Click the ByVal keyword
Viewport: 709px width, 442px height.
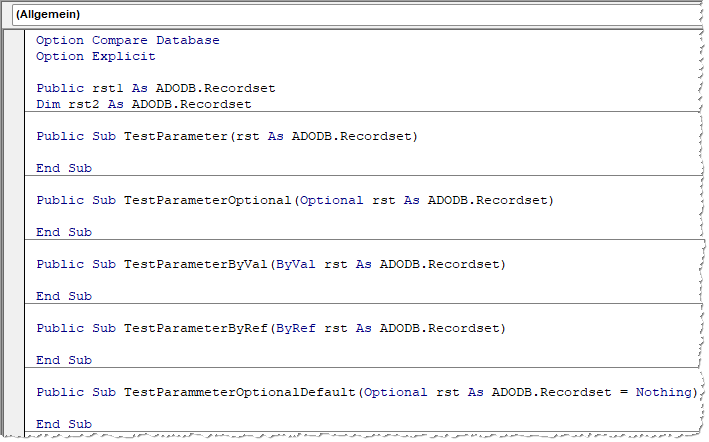point(295,264)
